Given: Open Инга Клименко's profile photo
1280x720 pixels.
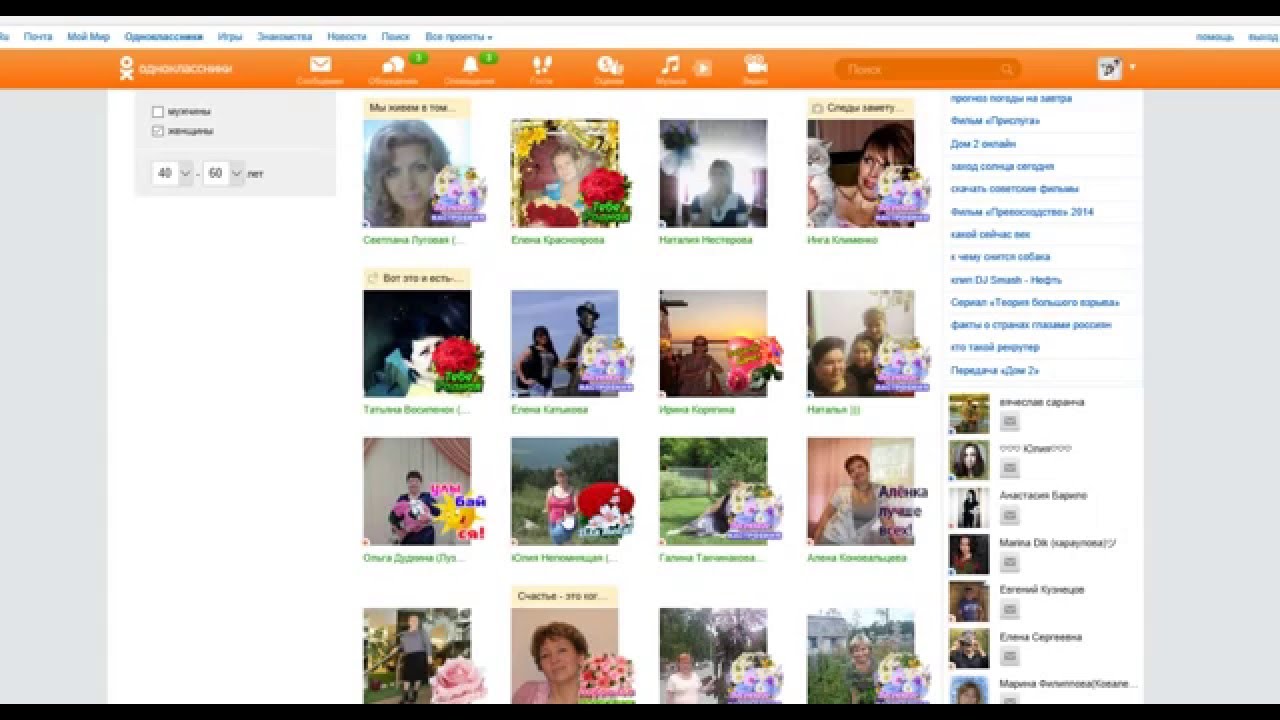Looking at the screenshot, I should point(861,174).
